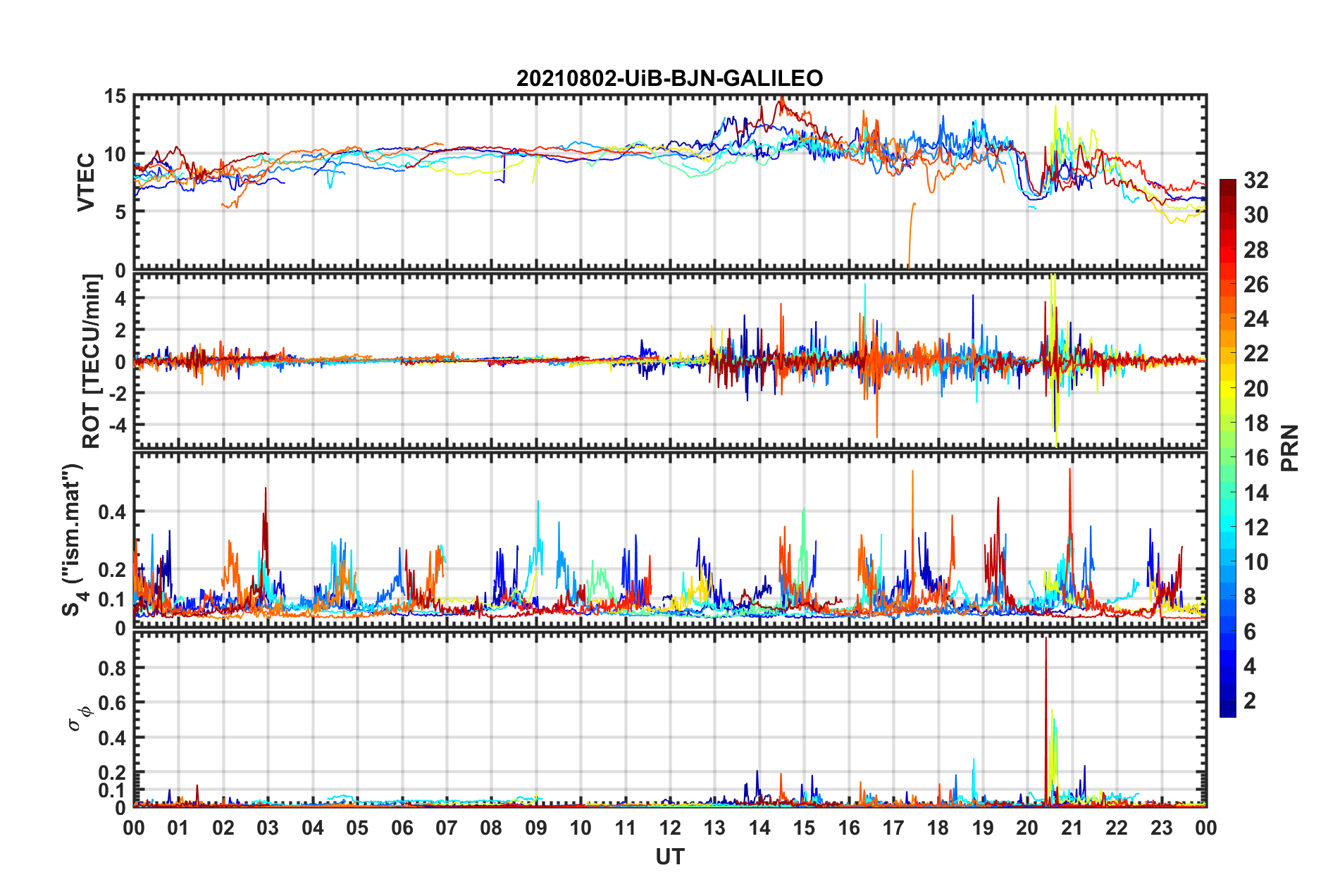This screenshot has height=896, width=1340.
Task: Click the x-axis tick label 14
Action: [x=759, y=828]
